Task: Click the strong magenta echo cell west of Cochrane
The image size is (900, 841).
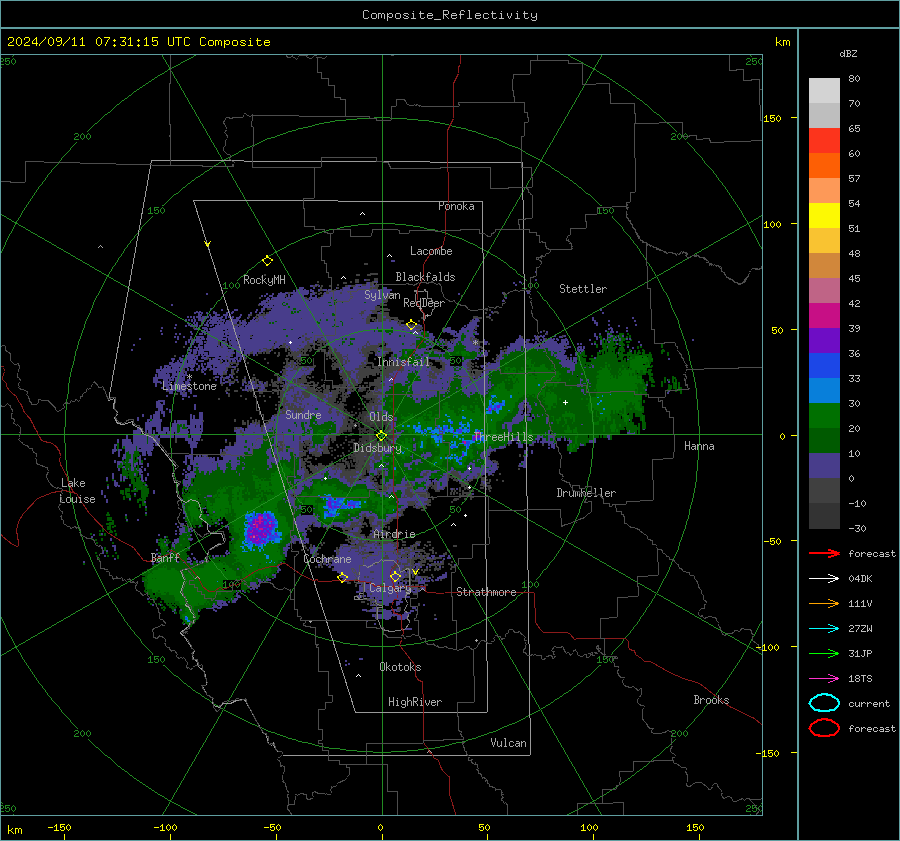Action: tap(261, 529)
